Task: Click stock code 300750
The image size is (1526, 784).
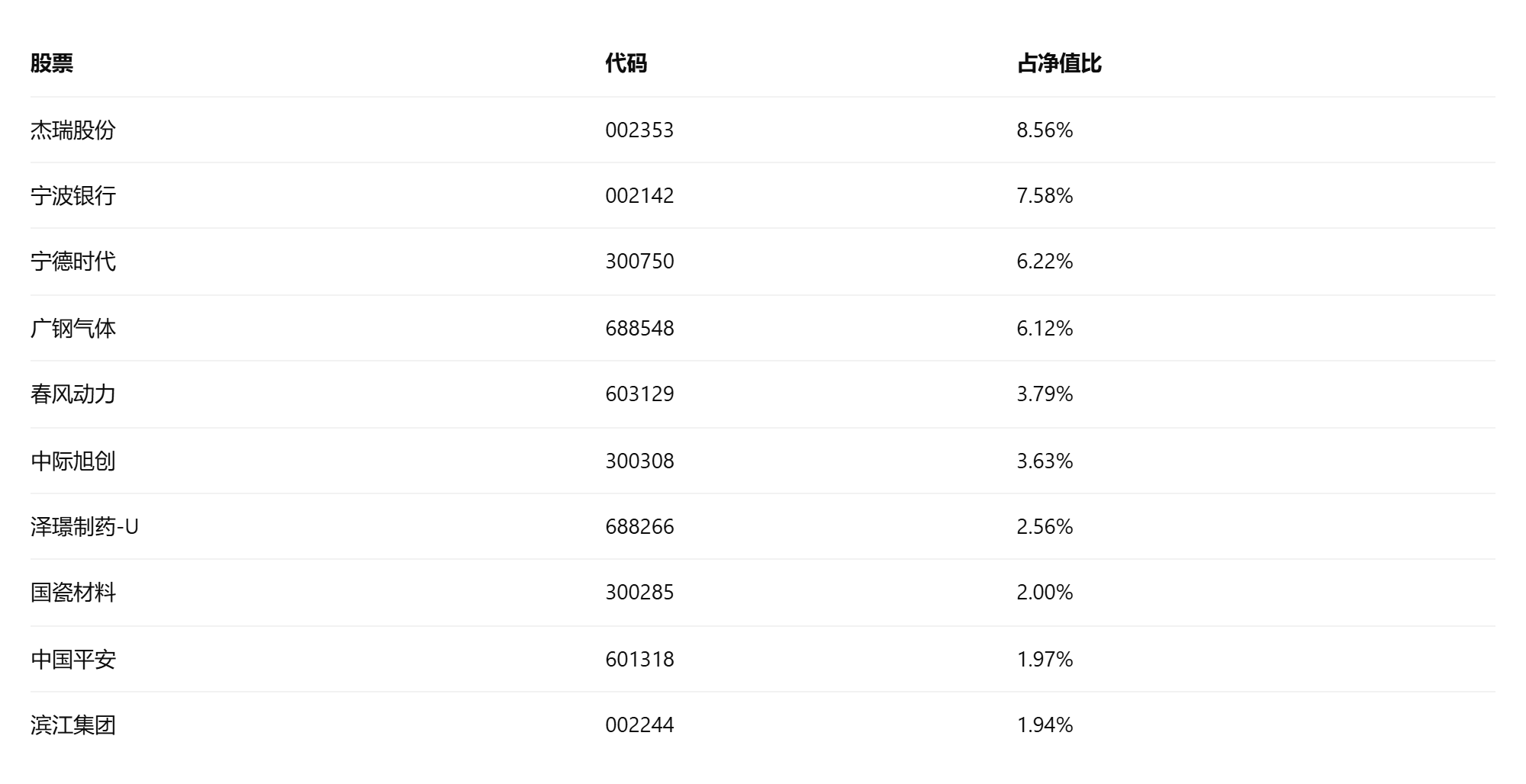Action: coord(639,262)
